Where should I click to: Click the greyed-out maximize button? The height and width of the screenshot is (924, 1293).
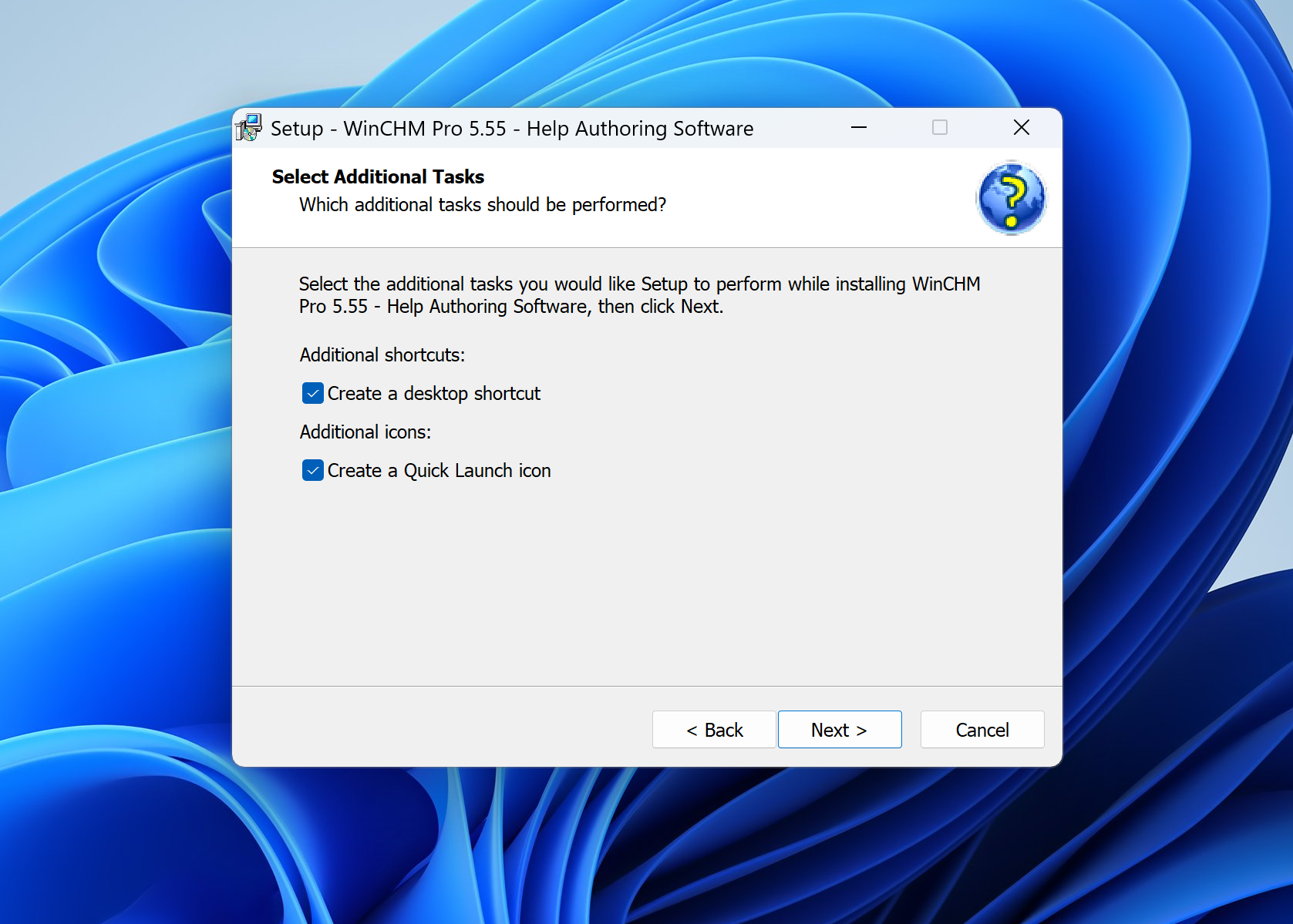click(939, 128)
